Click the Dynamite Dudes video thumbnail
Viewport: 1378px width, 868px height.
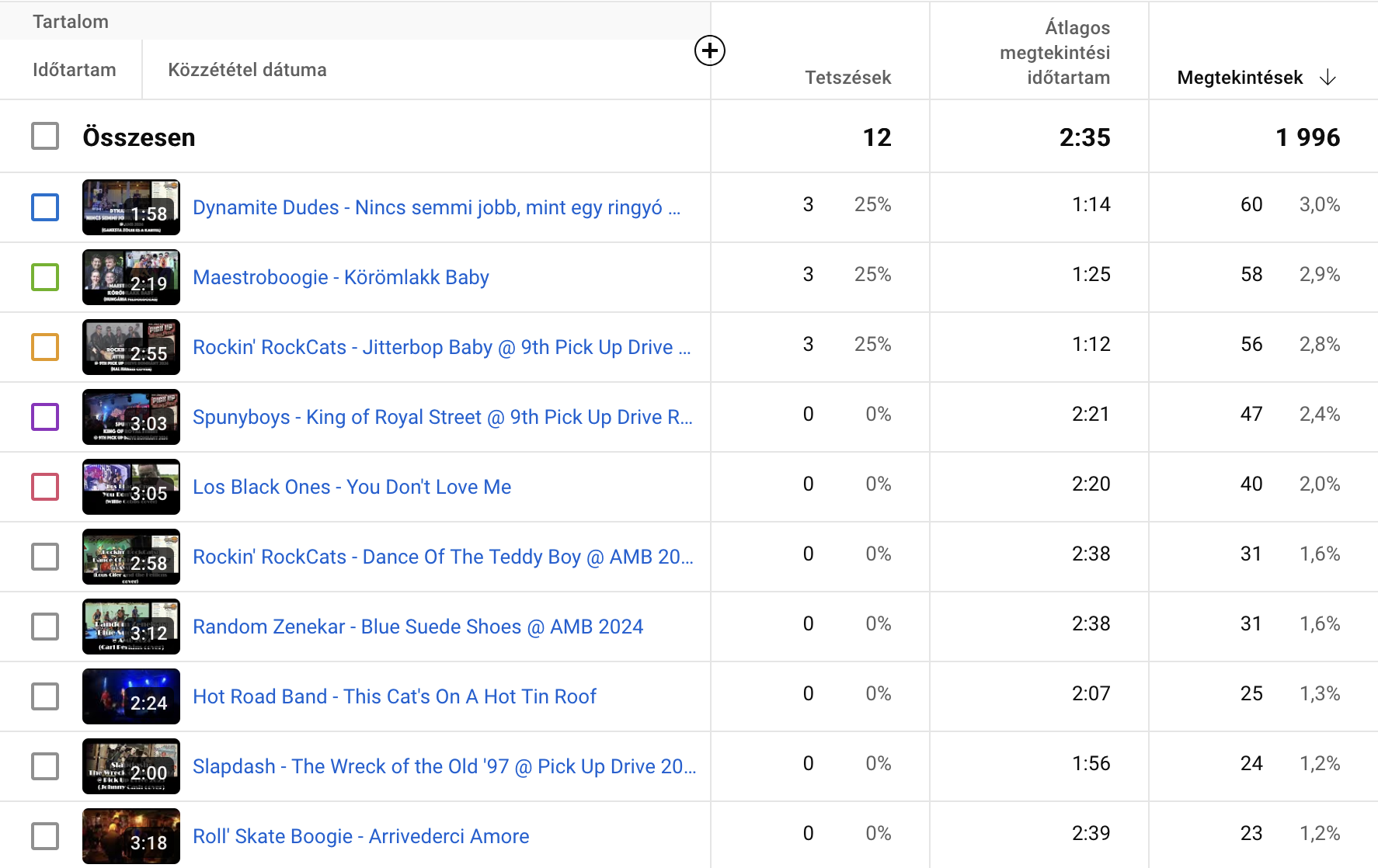click(131, 207)
